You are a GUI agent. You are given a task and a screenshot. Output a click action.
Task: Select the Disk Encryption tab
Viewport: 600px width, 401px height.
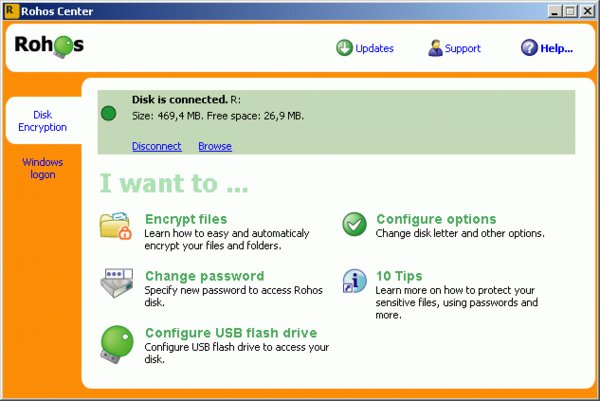(x=42, y=121)
